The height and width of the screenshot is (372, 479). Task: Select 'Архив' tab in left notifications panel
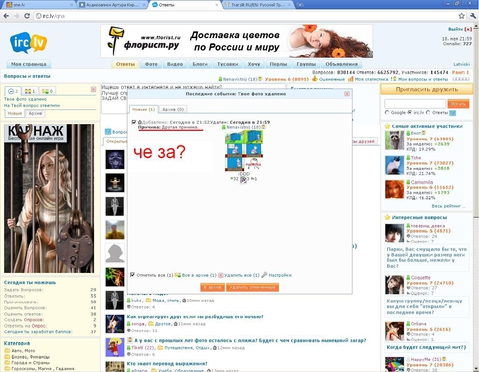pos(35,113)
